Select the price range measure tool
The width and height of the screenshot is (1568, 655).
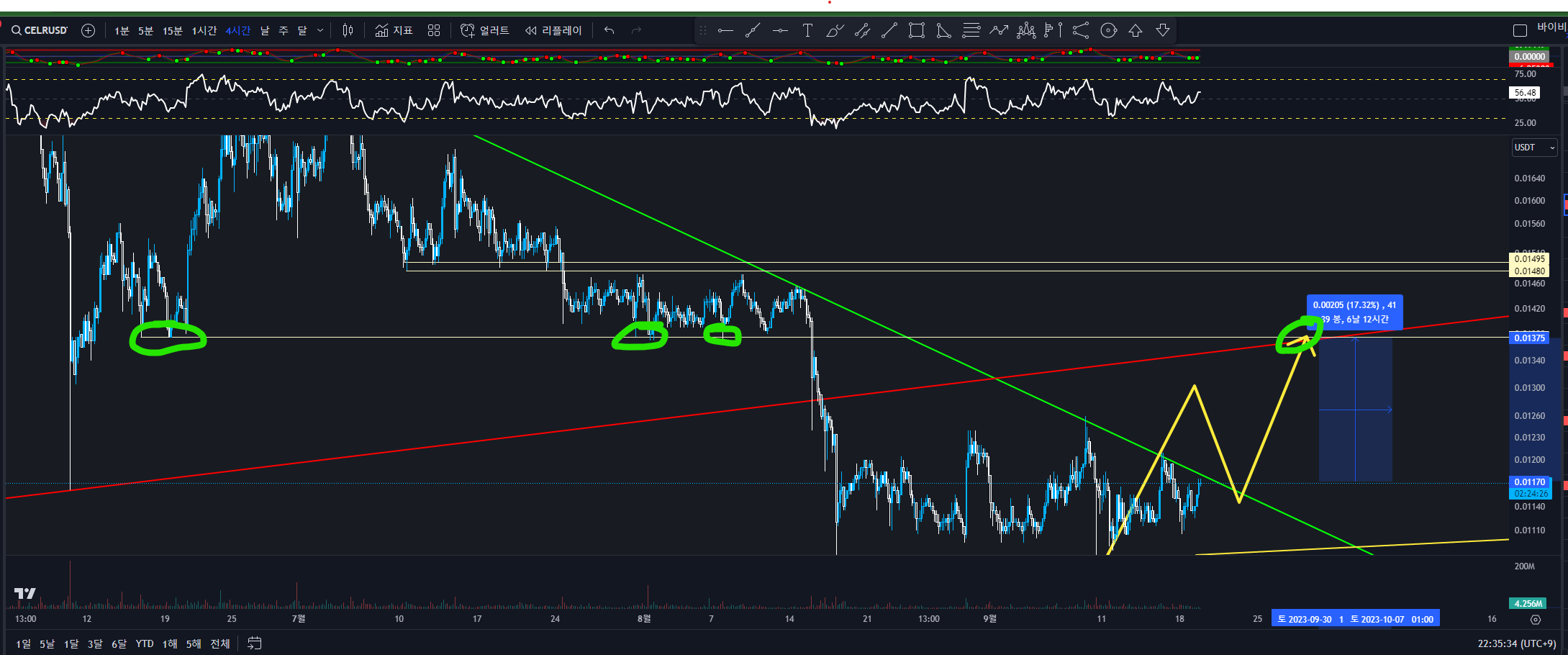click(1053, 30)
